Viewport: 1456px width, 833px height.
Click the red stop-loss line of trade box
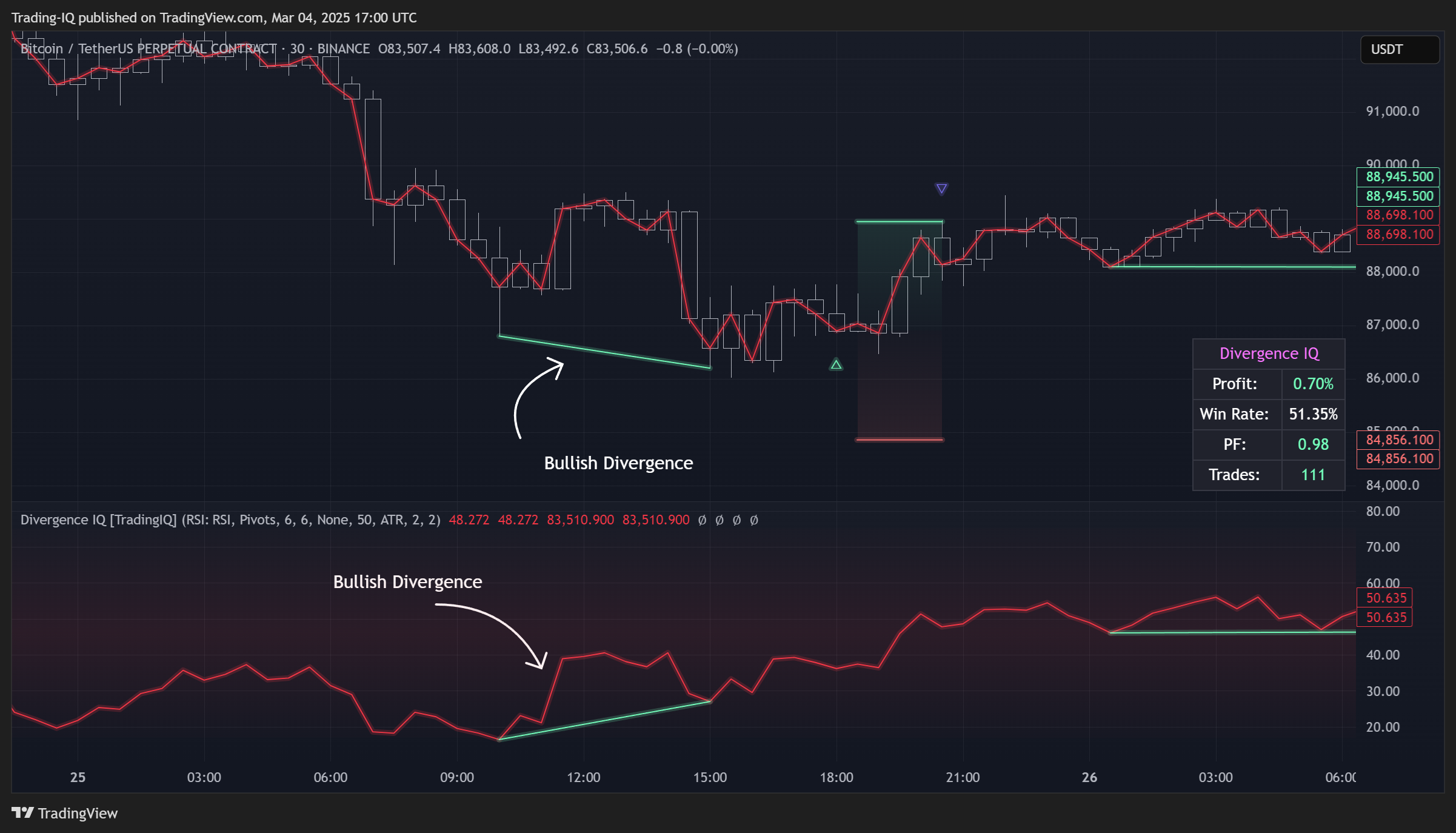tap(900, 440)
